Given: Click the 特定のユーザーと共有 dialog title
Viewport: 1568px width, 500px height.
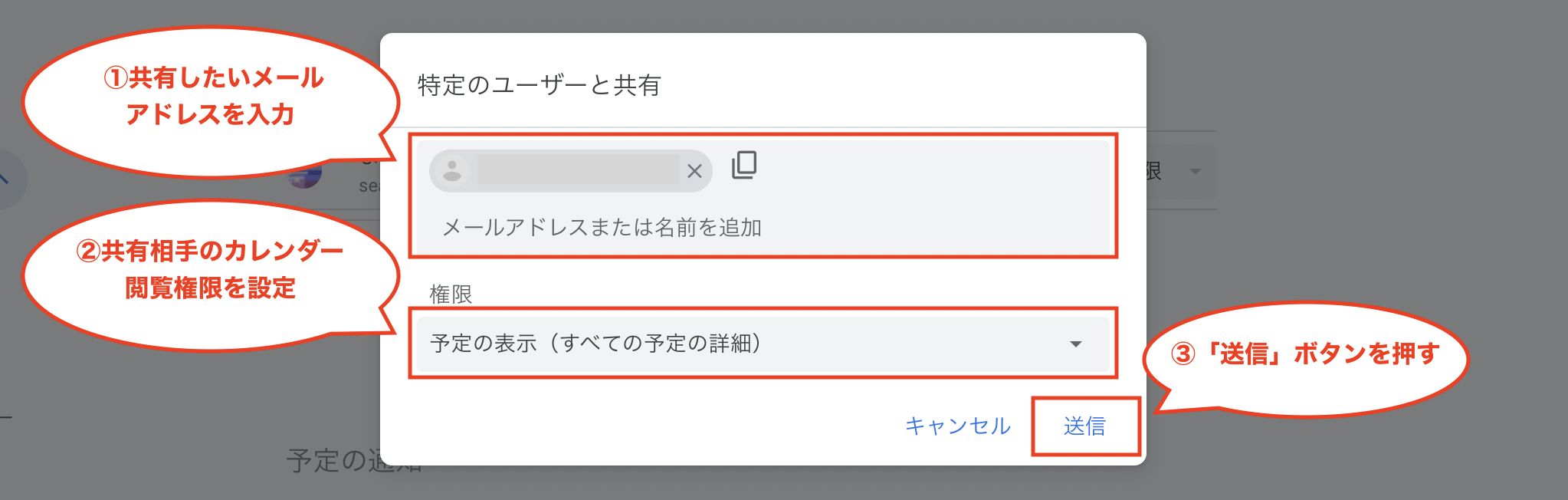Looking at the screenshot, I should [540, 85].
